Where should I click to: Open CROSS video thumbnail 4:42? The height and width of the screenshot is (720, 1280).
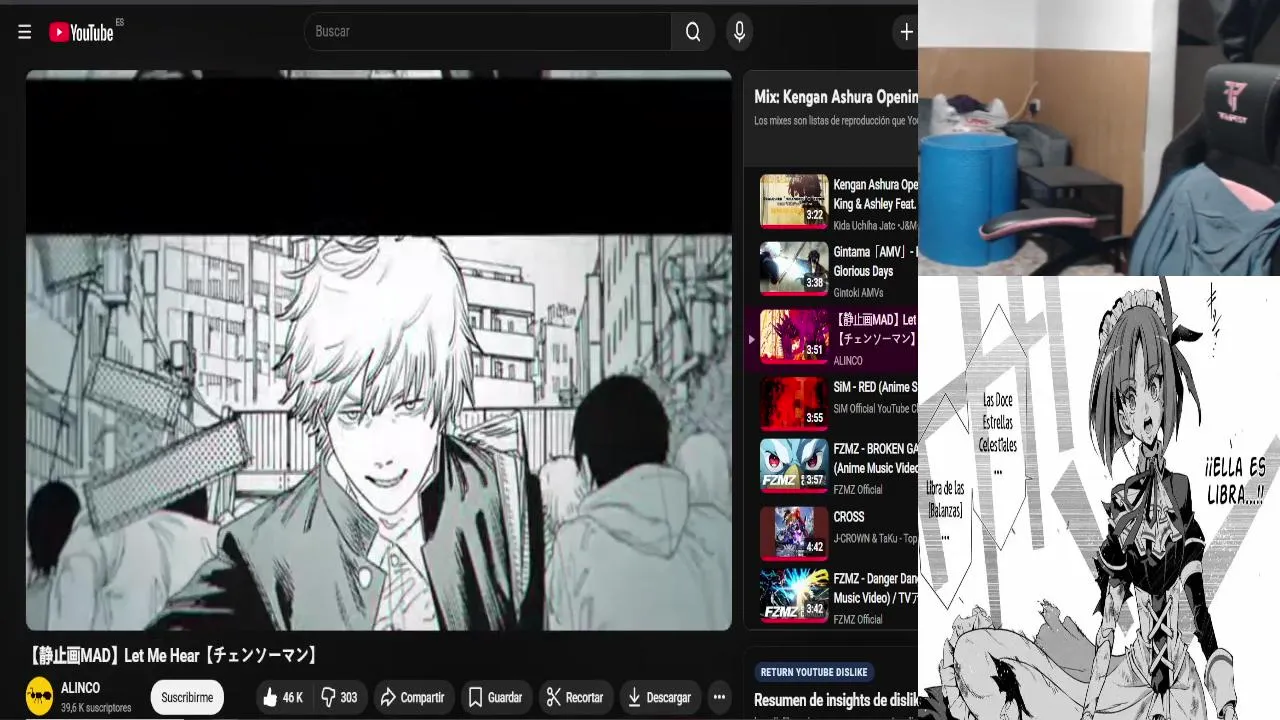[794, 533]
